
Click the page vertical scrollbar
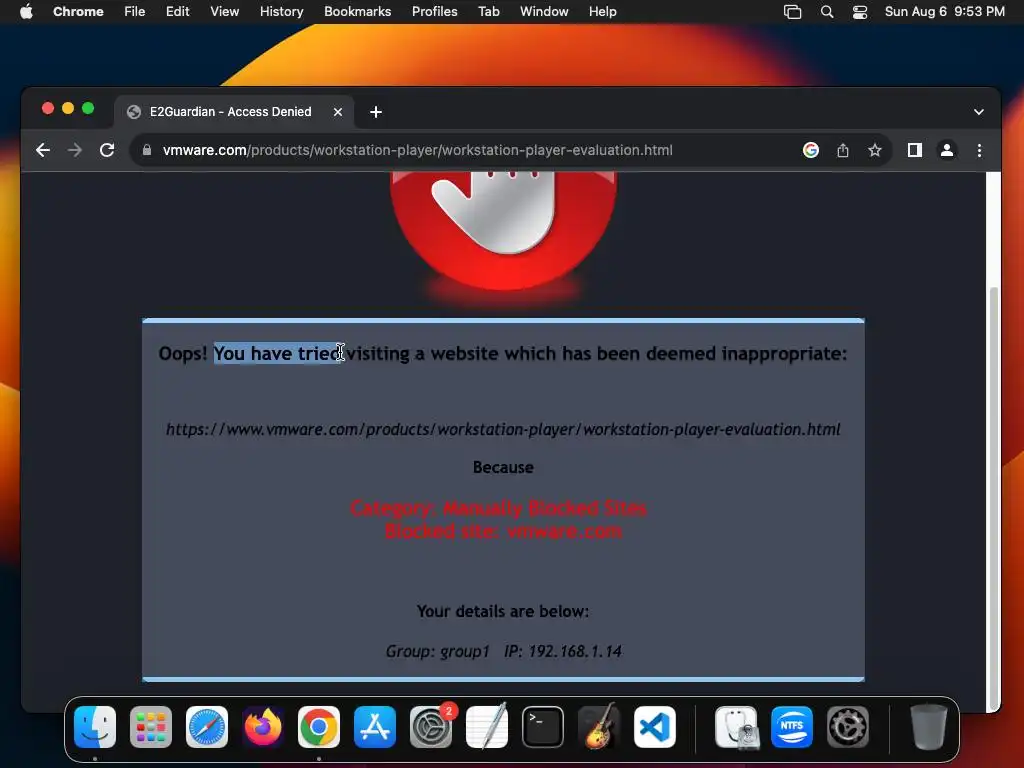[x=993, y=498]
